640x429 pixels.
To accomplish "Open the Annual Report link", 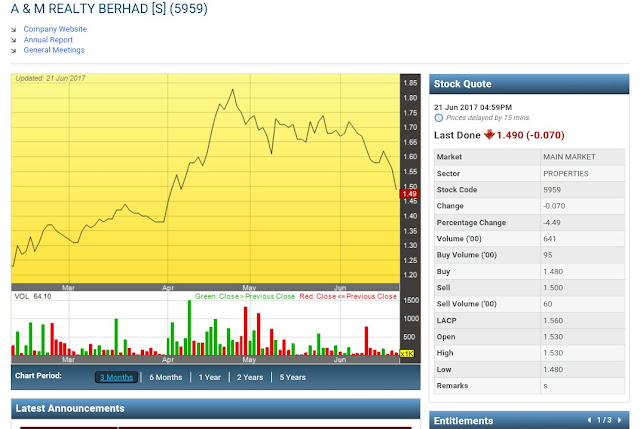I will pos(48,40).
